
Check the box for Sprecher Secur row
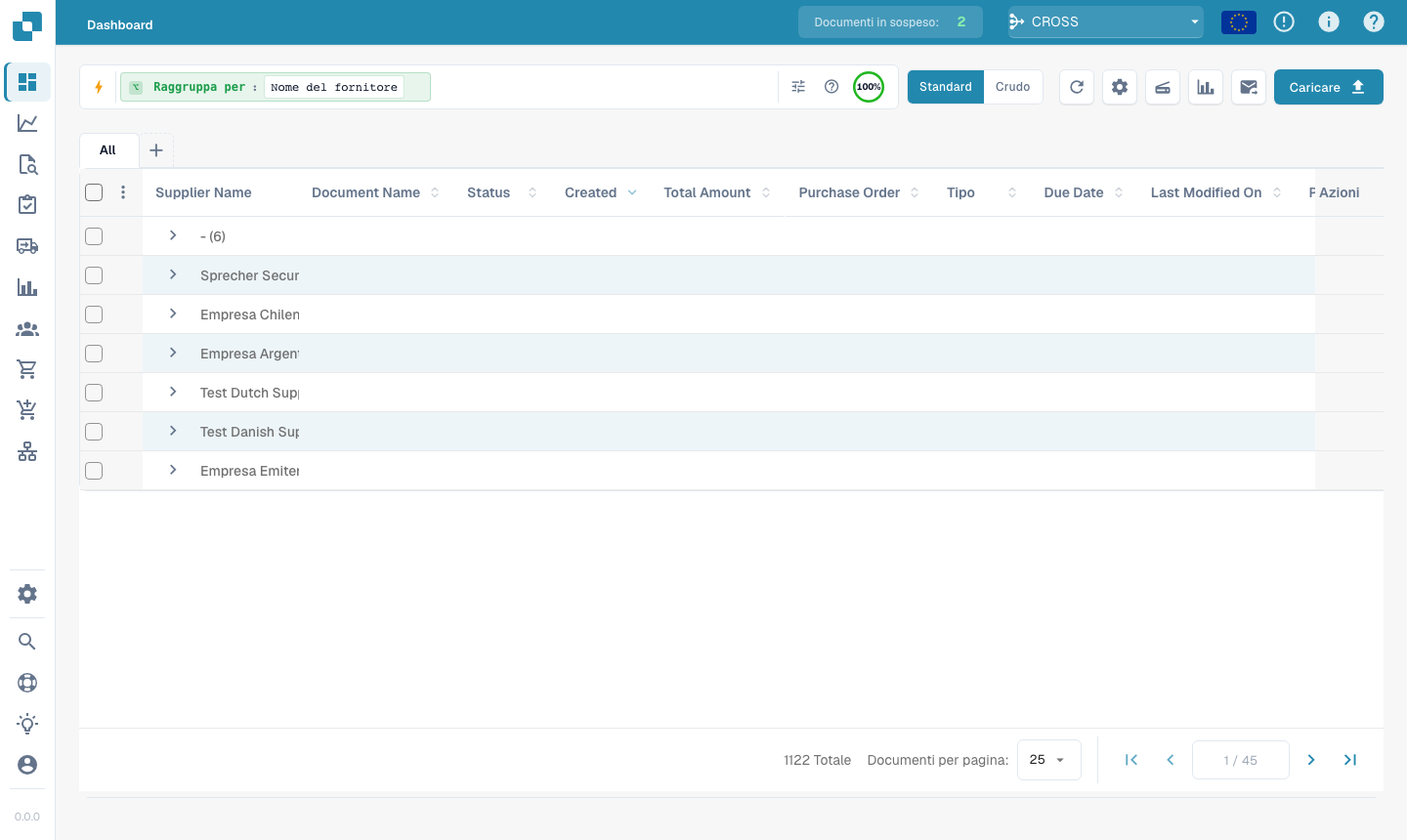[x=94, y=275]
